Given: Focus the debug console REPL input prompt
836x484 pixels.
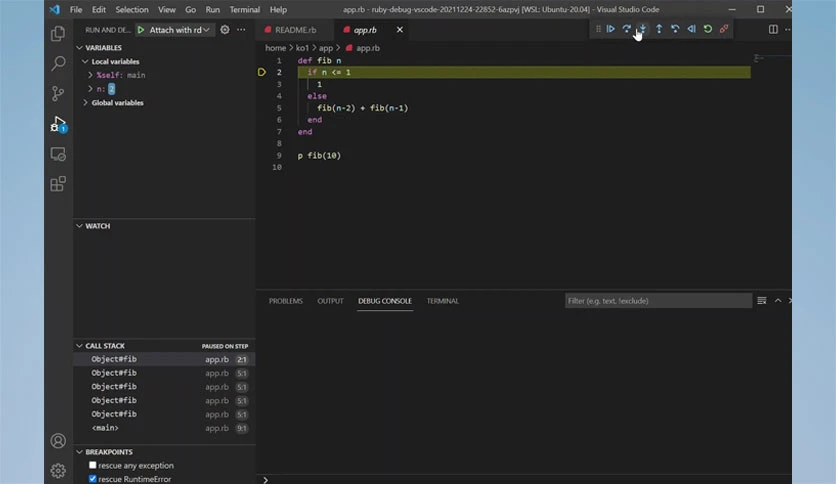Looking at the screenshot, I should coord(525,480).
